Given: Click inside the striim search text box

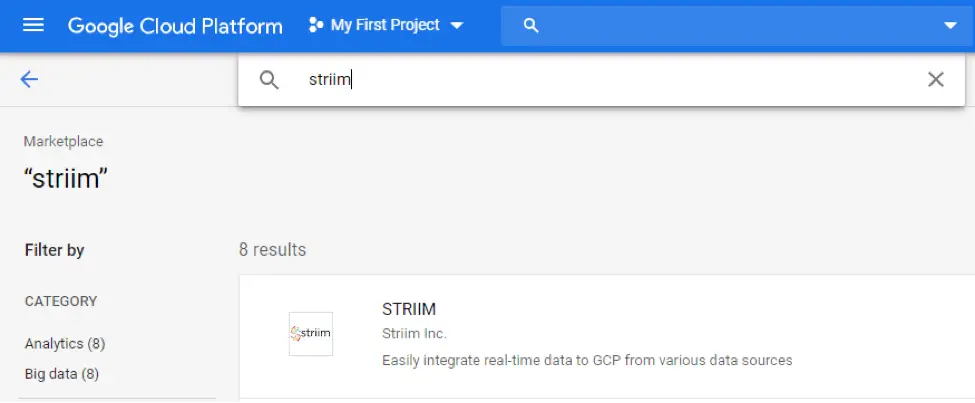Looking at the screenshot, I should 600,80.
